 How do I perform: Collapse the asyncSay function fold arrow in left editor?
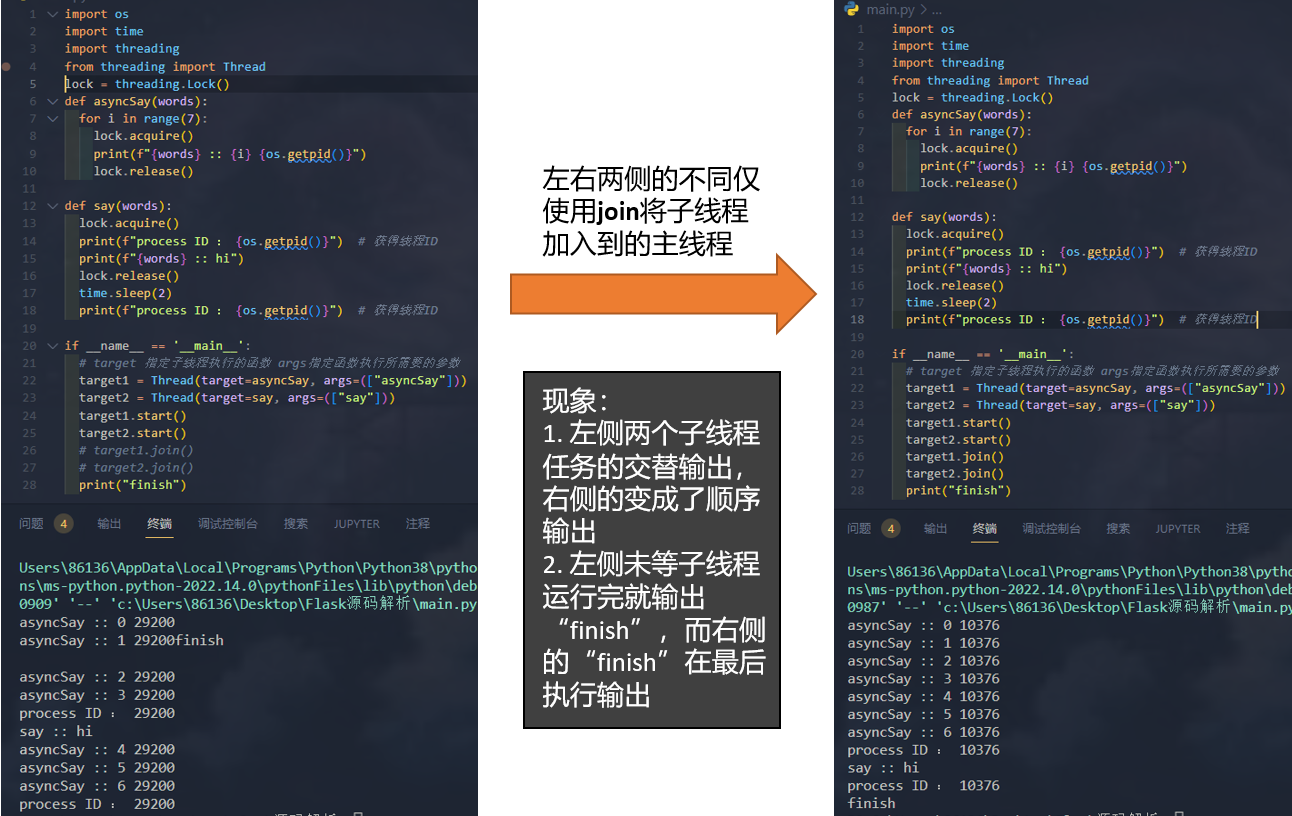(x=53, y=101)
